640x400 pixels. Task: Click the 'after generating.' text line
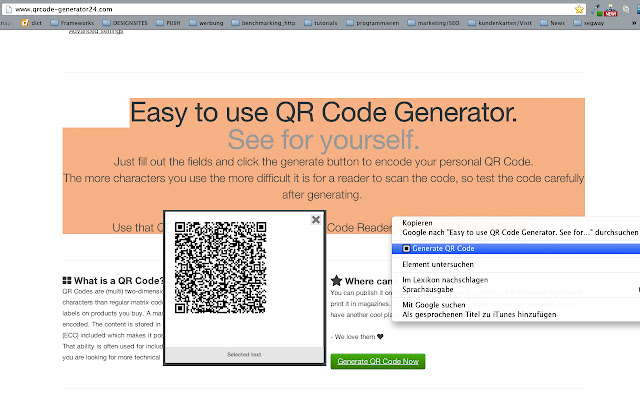(x=322, y=195)
